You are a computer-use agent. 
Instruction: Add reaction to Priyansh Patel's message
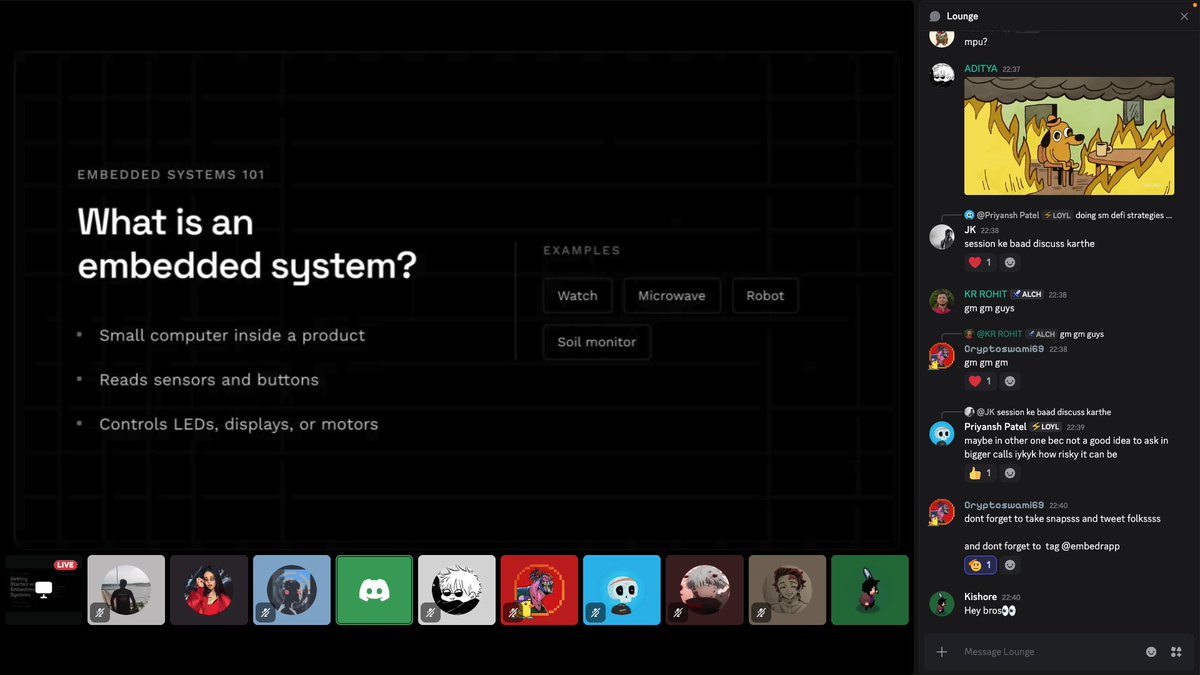click(1010, 473)
